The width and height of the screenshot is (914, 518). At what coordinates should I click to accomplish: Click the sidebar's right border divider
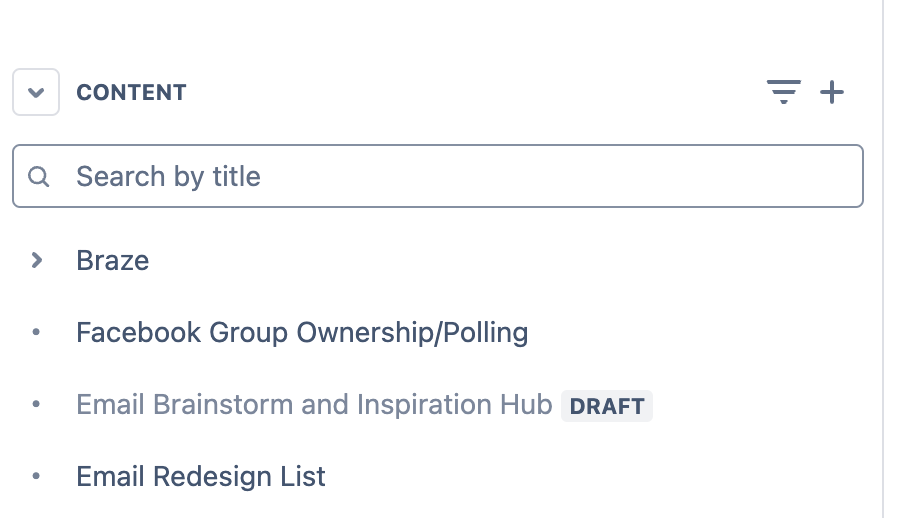point(883,259)
